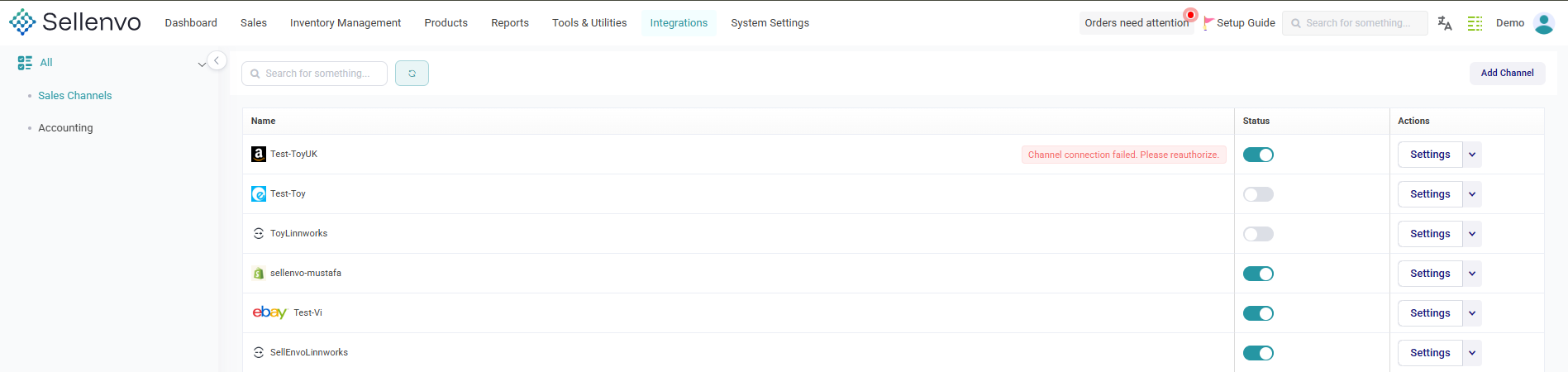Open the Reports menu

click(x=510, y=23)
